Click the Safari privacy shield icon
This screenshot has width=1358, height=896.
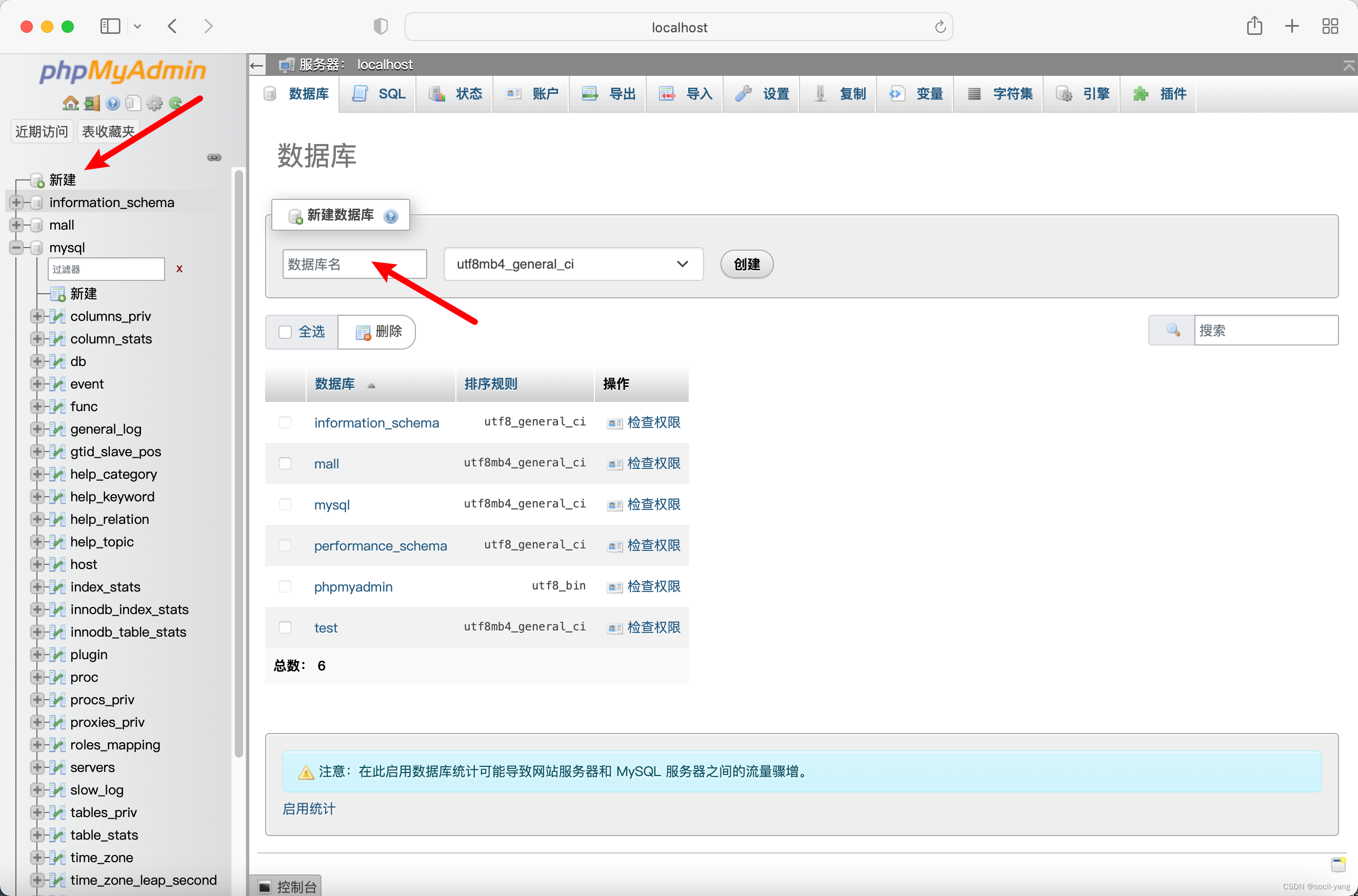[x=381, y=26]
